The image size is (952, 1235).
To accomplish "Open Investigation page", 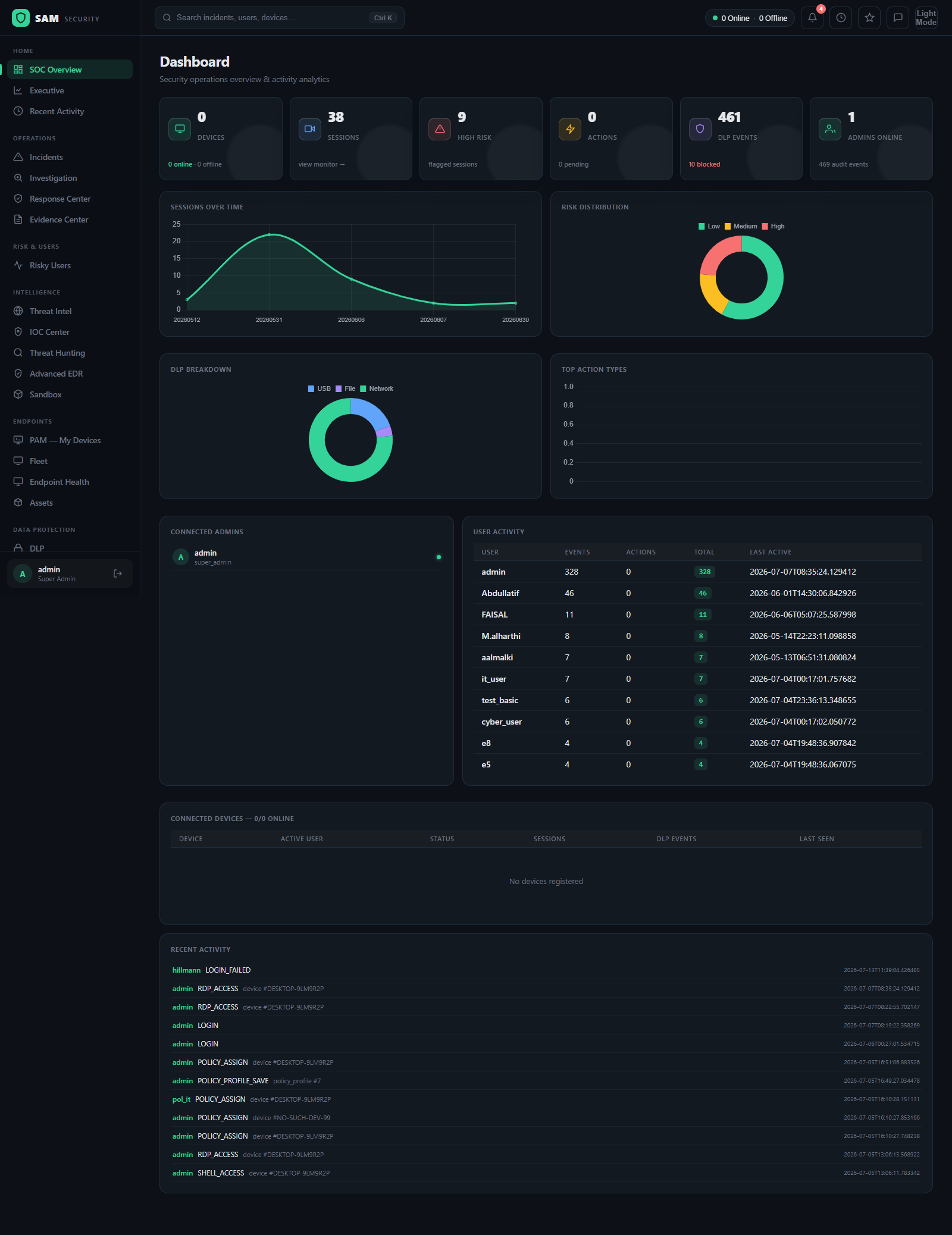I will pos(70,178).
